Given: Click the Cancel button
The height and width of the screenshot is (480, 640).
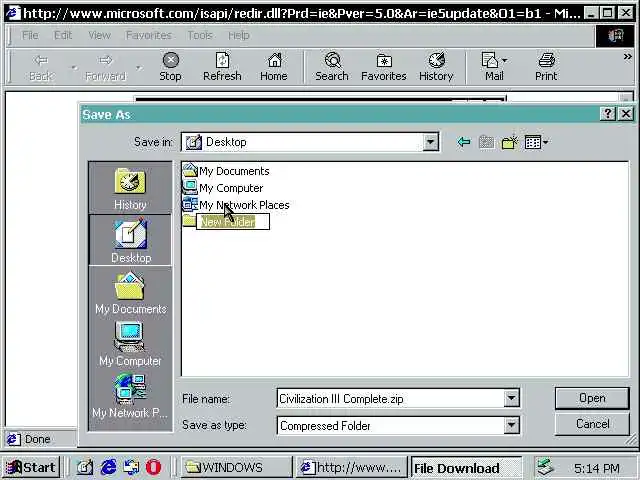Looking at the screenshot, I should tap(592, 424).
